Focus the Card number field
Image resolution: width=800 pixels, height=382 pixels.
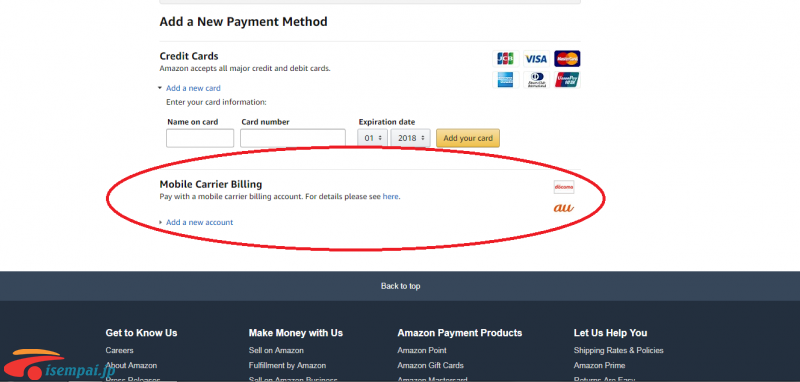click(293, 138)
